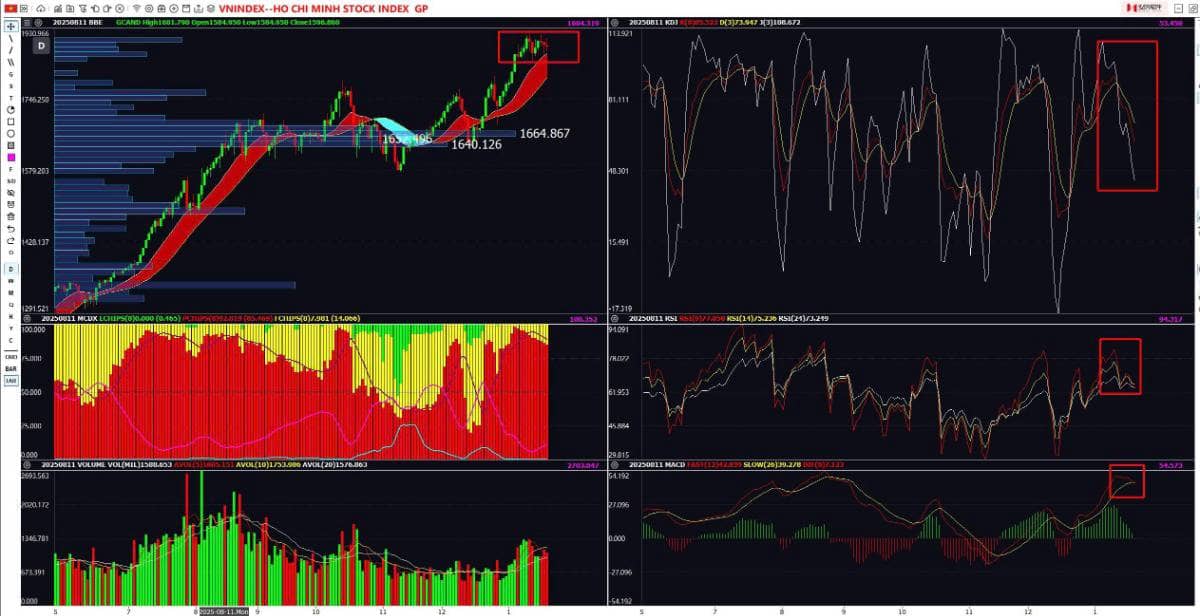
Task: Open the MACD panel settings gear
Action: point(615,464)
